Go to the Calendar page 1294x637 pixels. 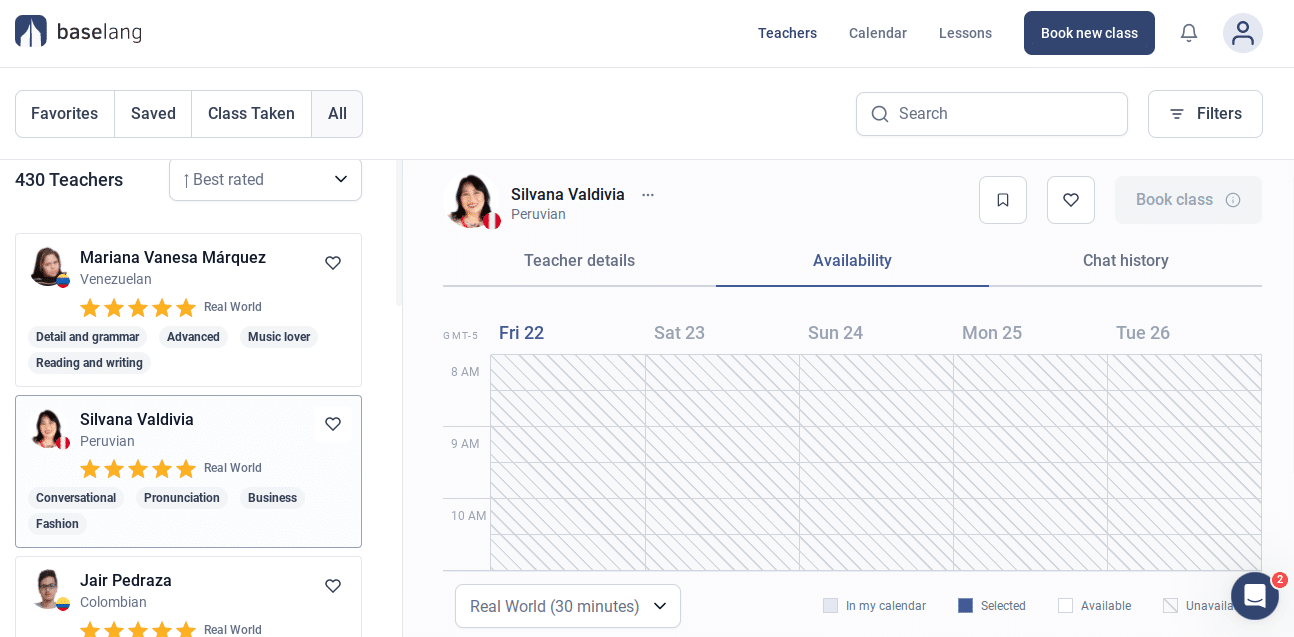[877, 33]
